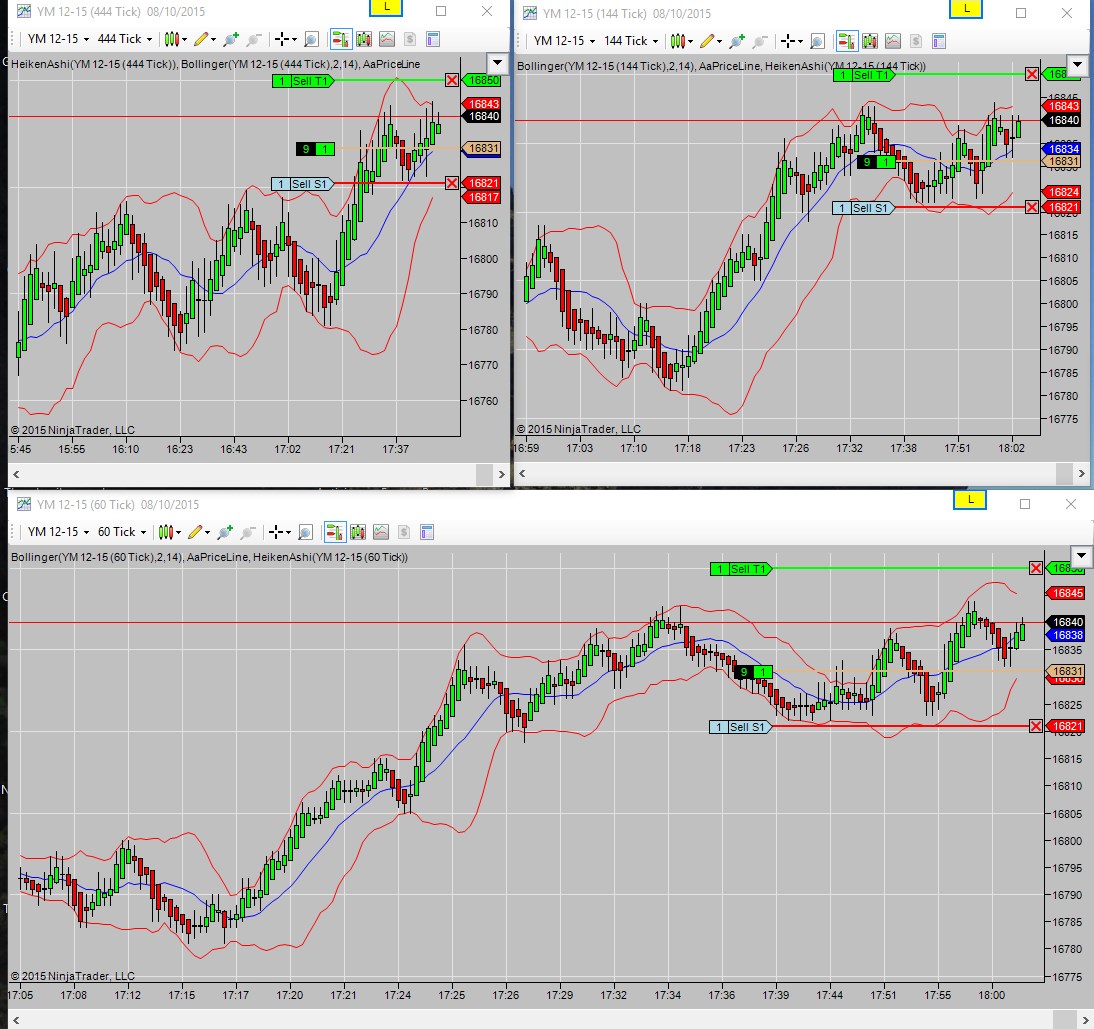1094x1029 pixels.
Task: Open data series icon in 144 Tick chart
Action: pos(869,41)
